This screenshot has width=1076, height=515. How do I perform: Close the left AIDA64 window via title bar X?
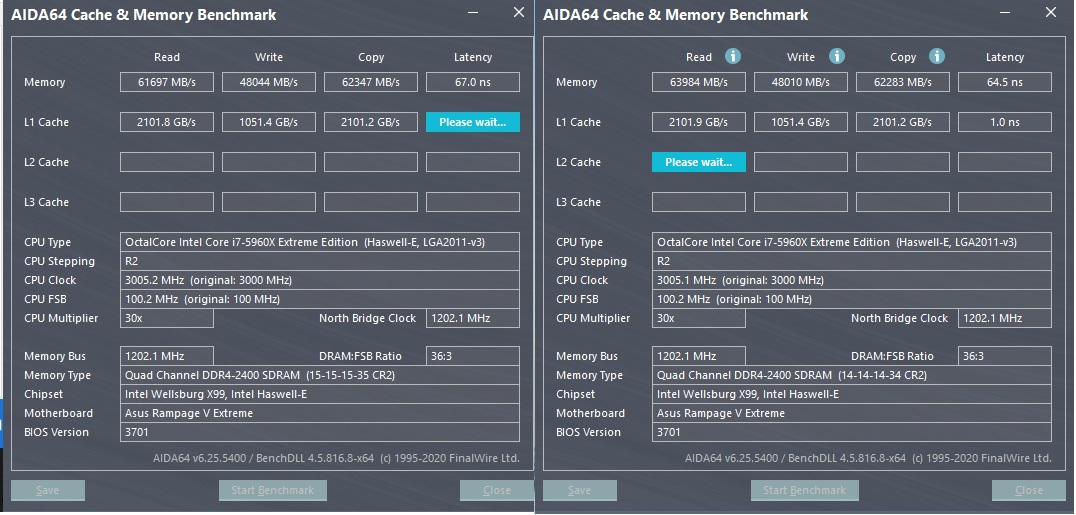click(x=519, y=12)
